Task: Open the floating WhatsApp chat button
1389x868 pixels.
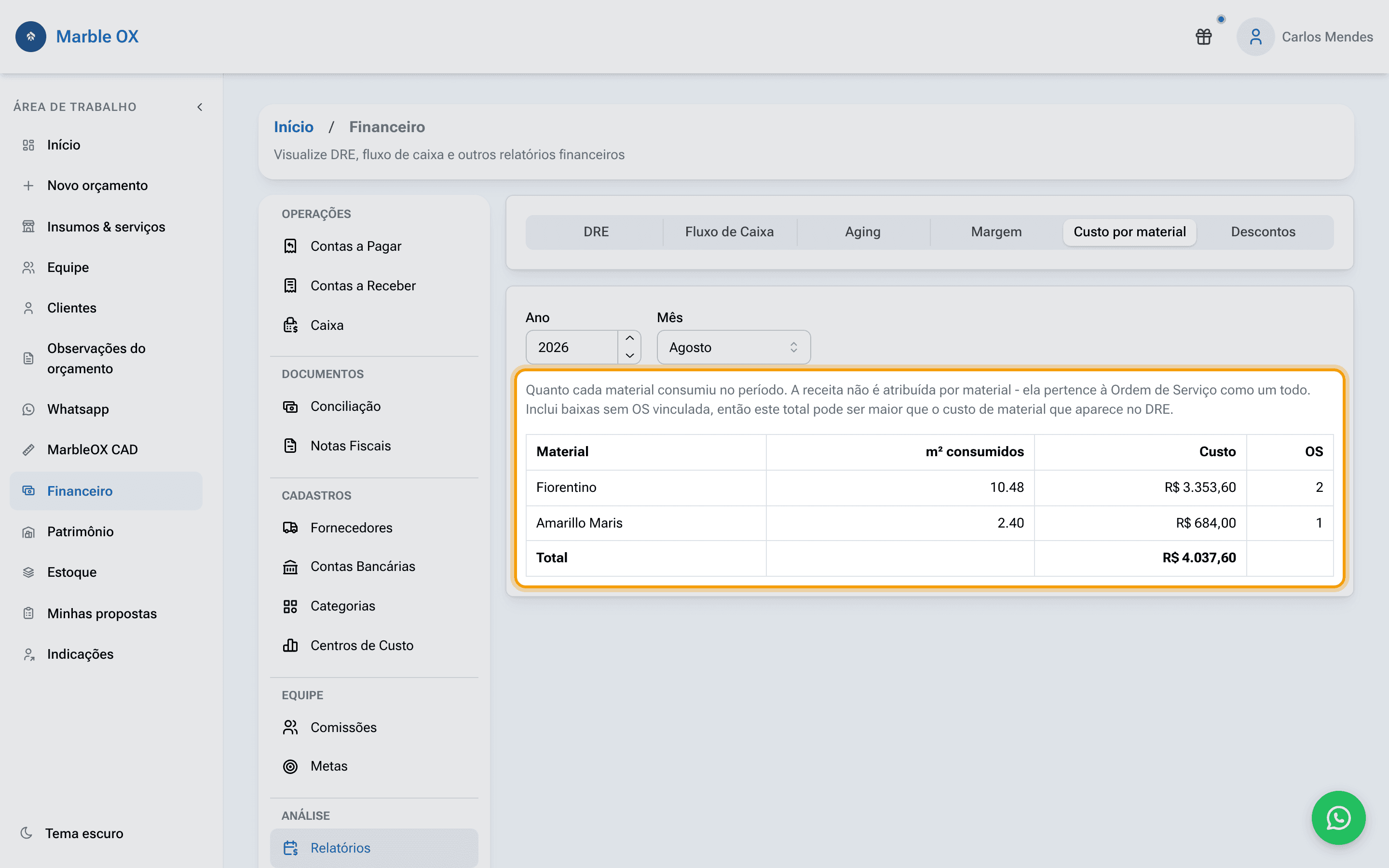Action: pyautogui.click(x=1338, y=818)
